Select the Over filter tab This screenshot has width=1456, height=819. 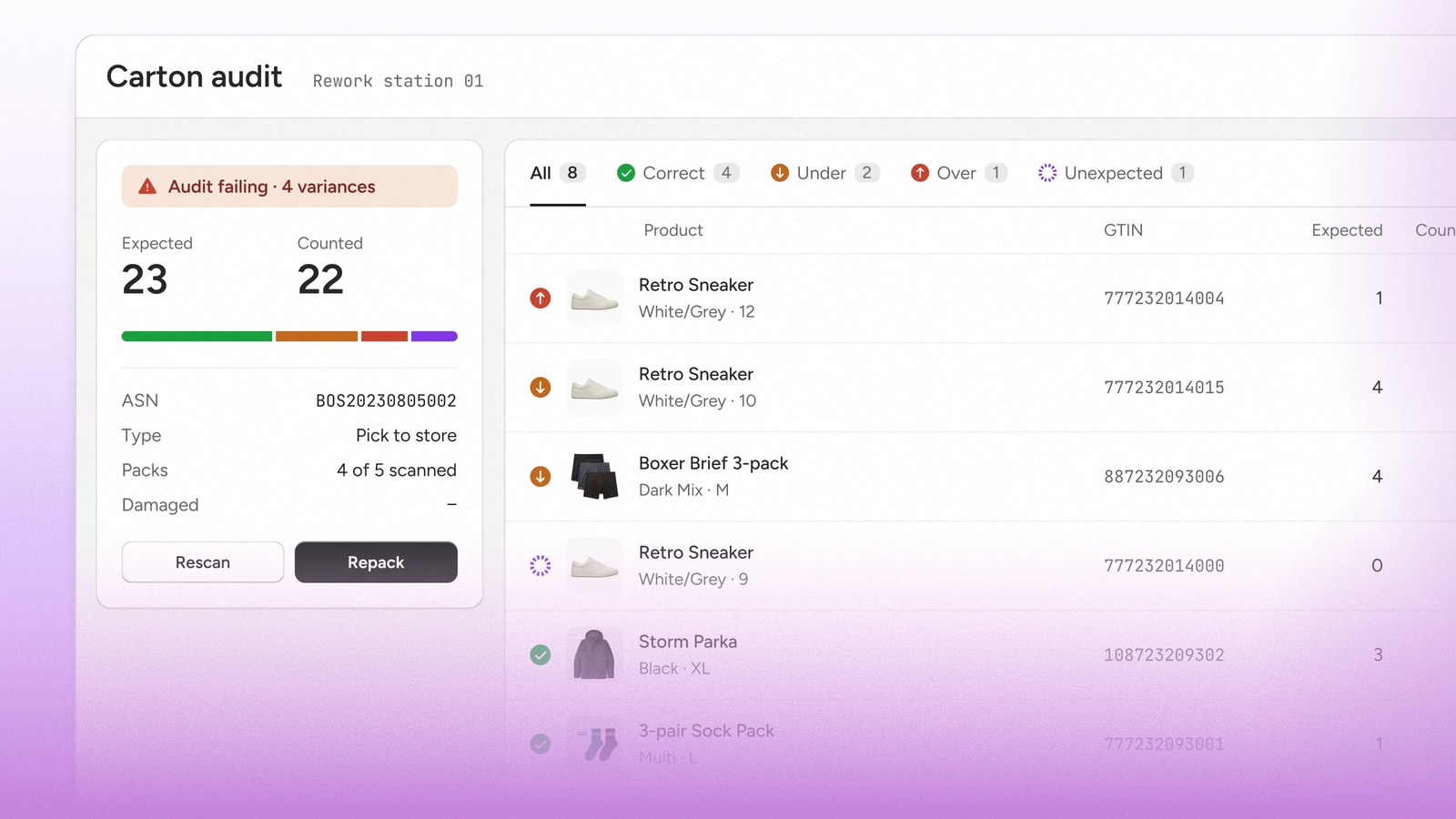959,173
